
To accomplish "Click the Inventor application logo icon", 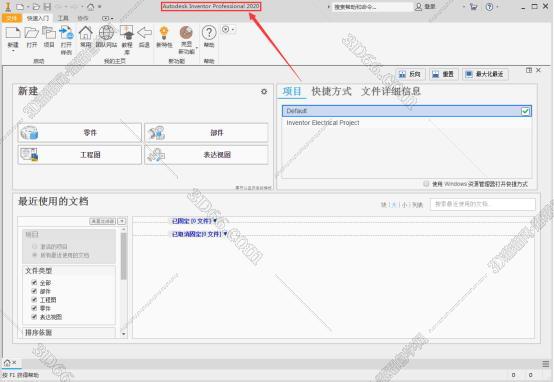I will click(x=7, y=6).
